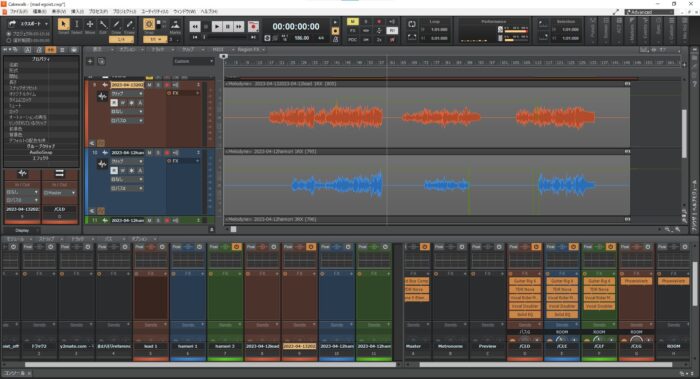
Task: Toggle the Snap to grid button
Action: (149, 25)
